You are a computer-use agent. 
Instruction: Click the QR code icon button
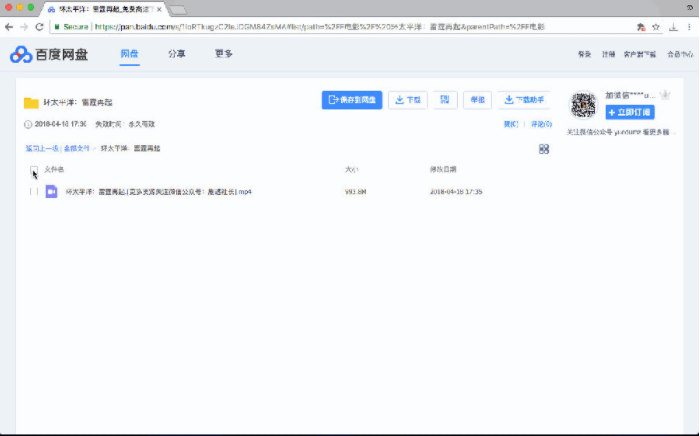click(x=445, y=100)
